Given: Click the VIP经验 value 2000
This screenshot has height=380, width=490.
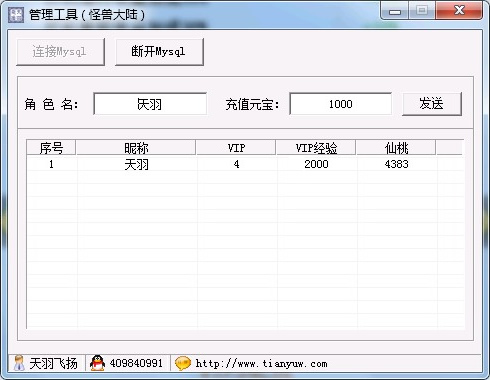Looking at the screenshot, I should 316,164.
